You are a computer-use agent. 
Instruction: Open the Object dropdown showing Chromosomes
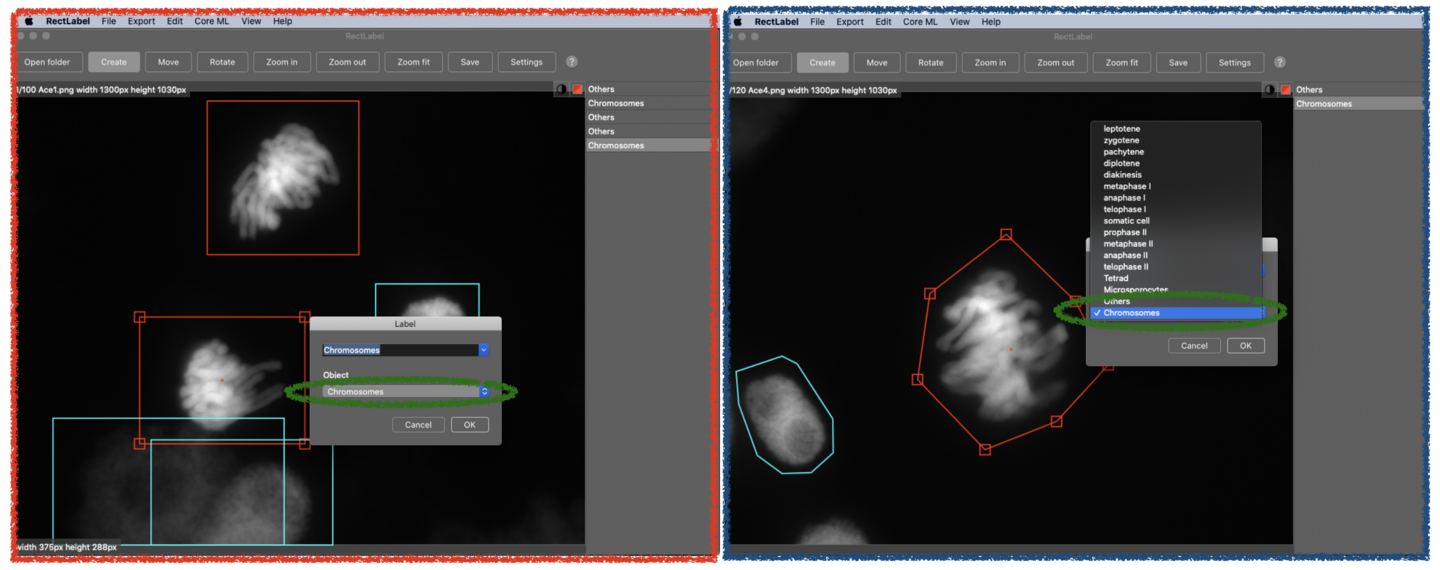point(405,392)
